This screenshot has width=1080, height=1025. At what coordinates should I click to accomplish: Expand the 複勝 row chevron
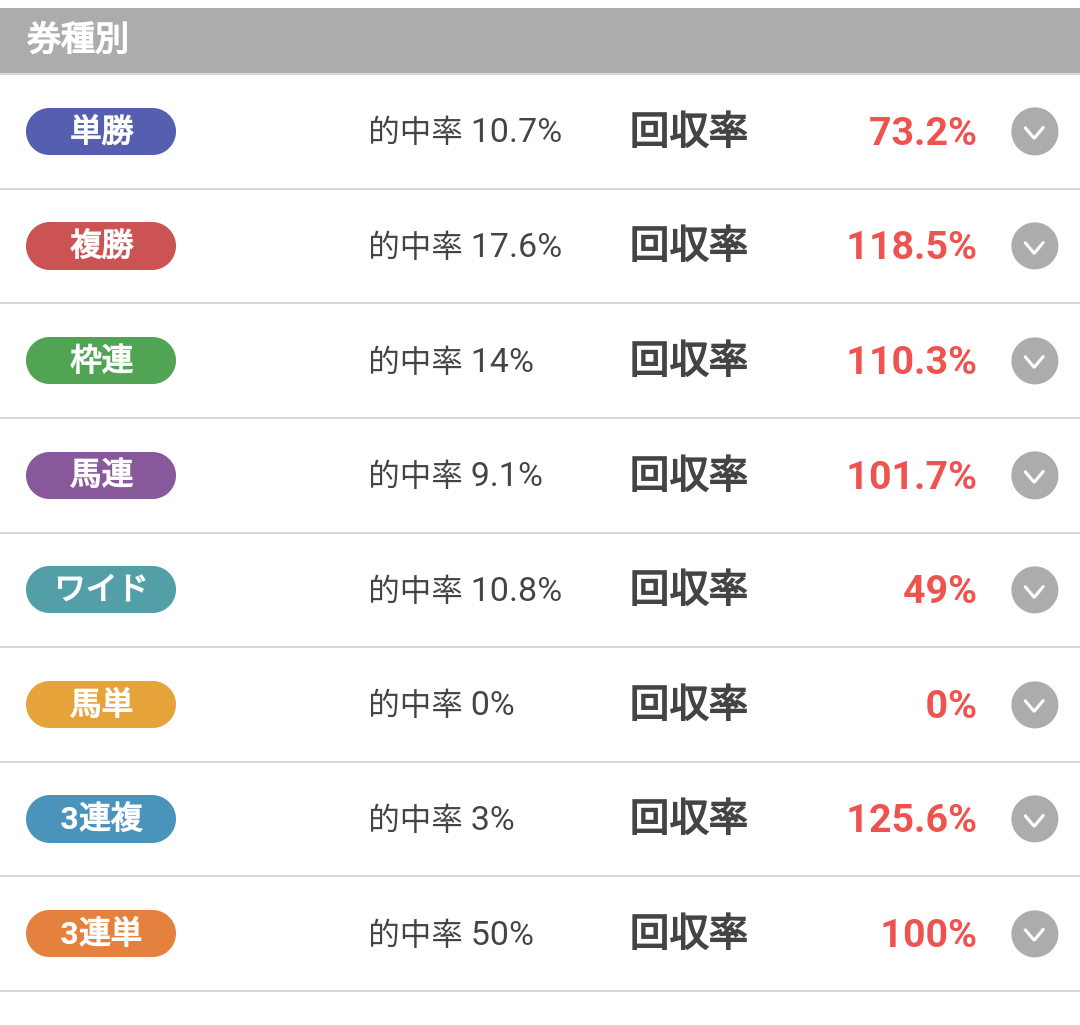tap(1034, 246)
